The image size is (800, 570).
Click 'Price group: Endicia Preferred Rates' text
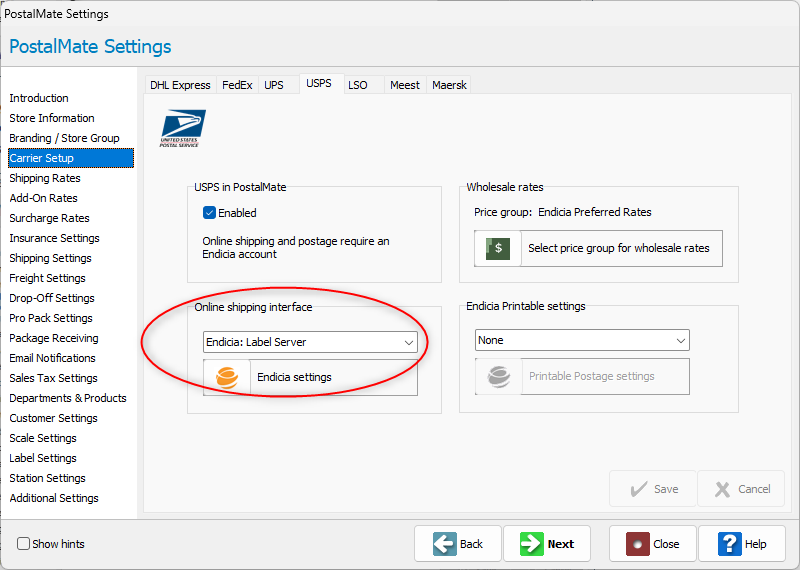(563, 212)
